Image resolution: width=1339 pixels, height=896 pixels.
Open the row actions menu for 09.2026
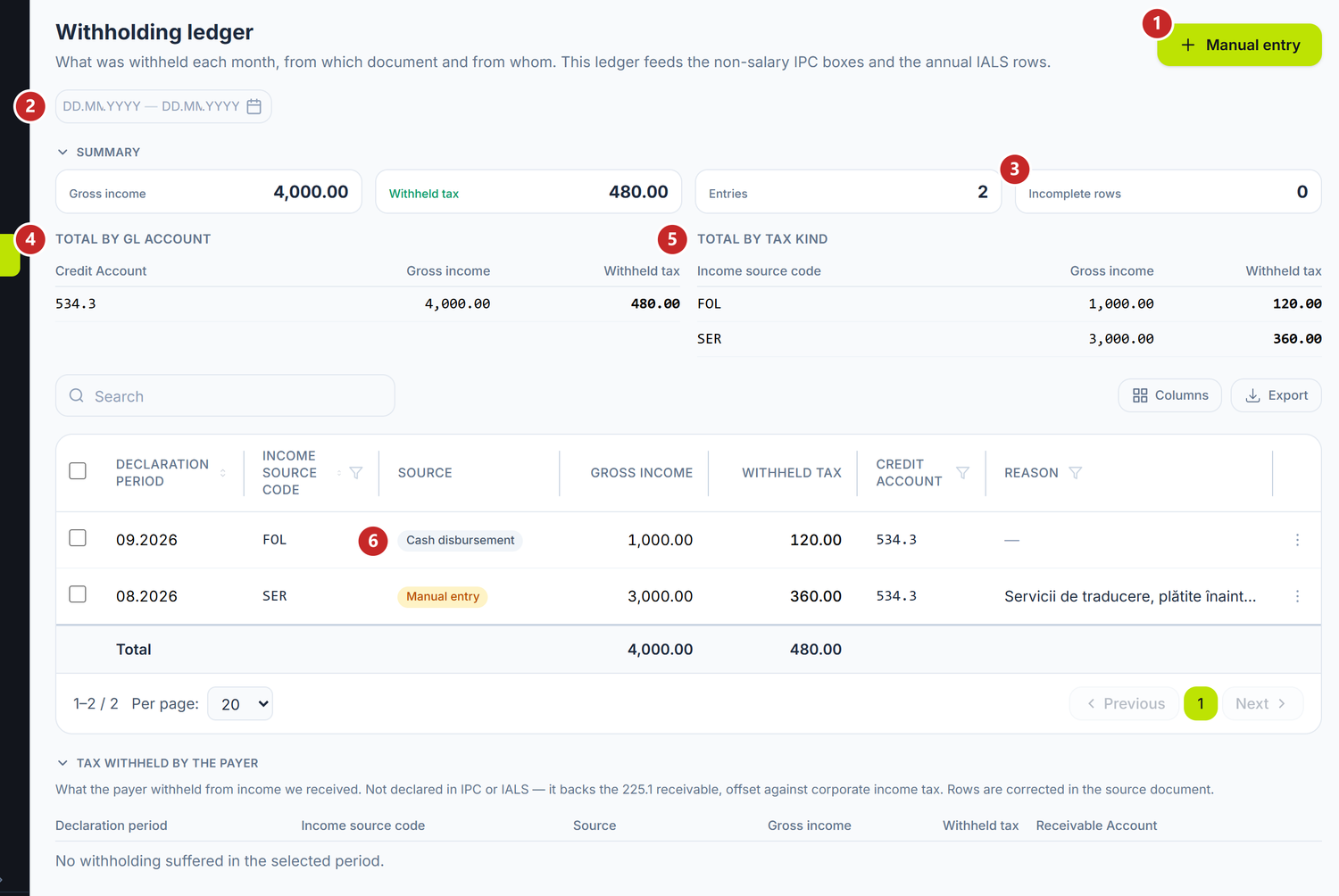tap(1297, 540)
